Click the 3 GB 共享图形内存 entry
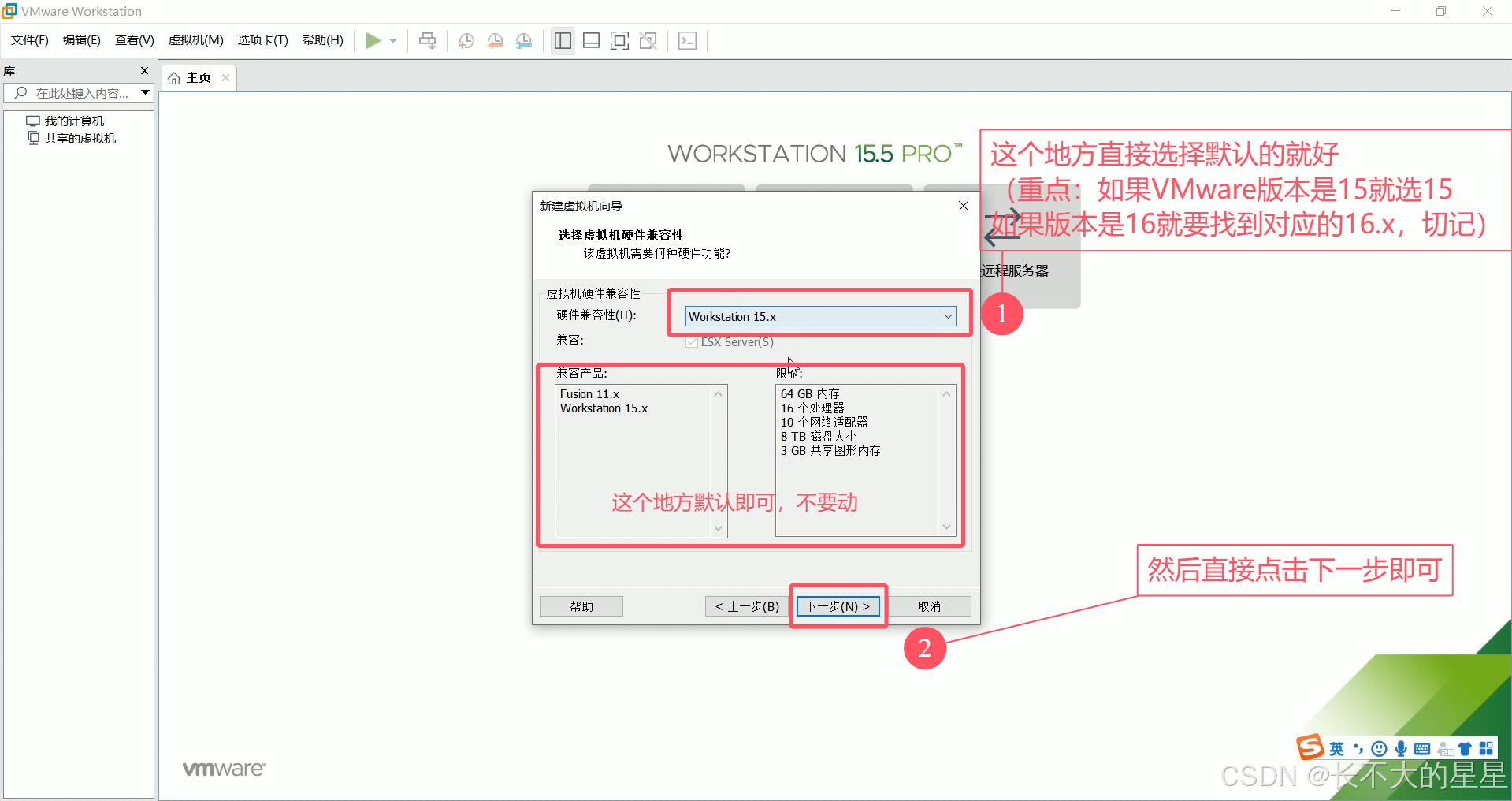The height and width of the screenshot is (801, 1512). (830, 450)
